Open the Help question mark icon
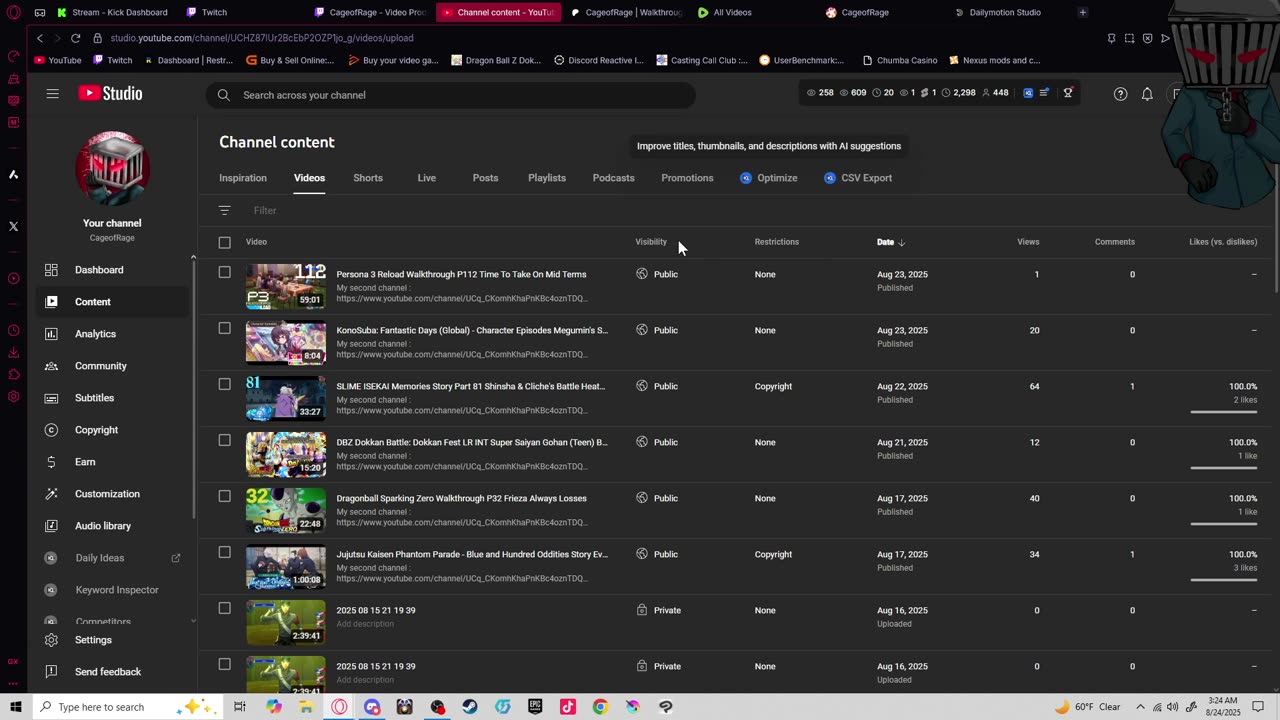 [1120, 94]
